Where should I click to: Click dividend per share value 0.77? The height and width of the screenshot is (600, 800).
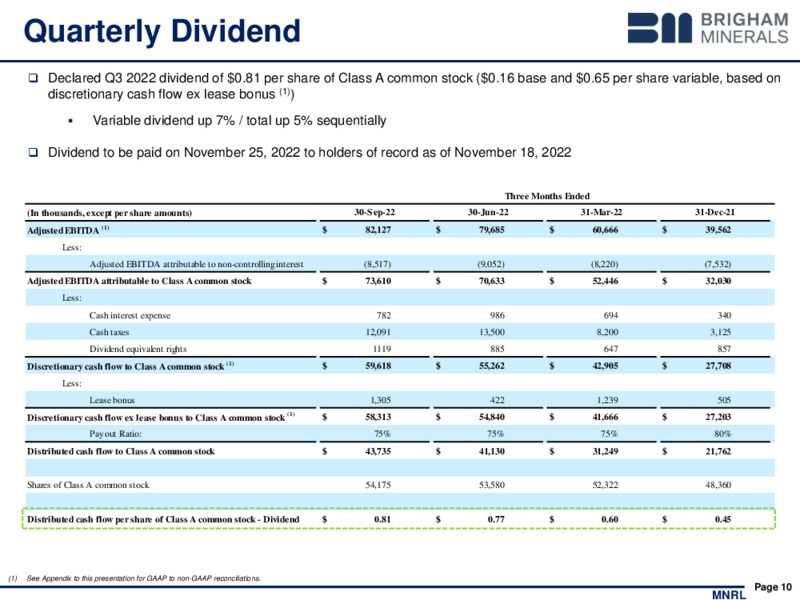click(495, 519)
